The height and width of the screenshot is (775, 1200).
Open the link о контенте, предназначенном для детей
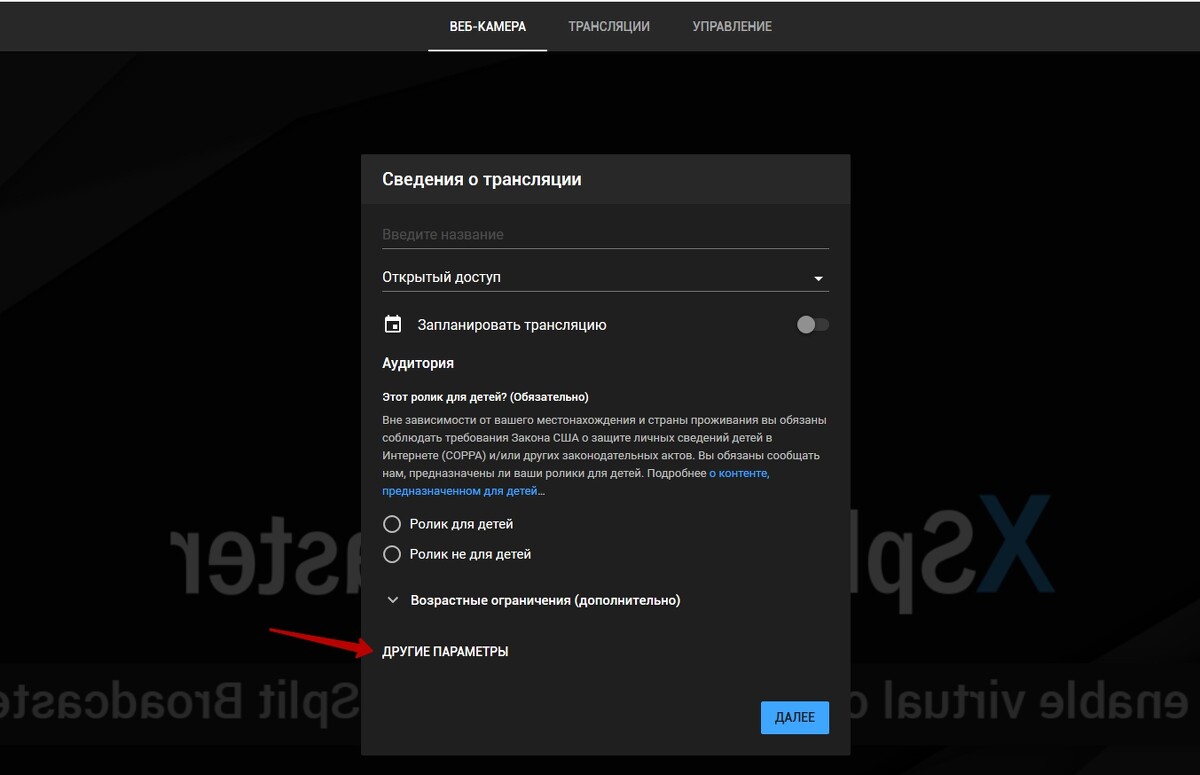(x=739, y=473)
